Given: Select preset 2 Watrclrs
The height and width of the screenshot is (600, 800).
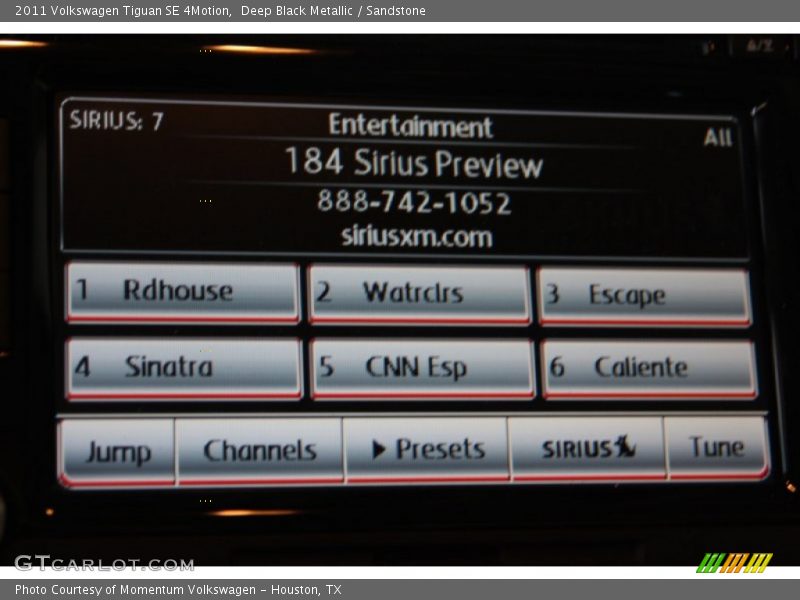Looking at the screenshot, I should [x=419, y=294].
